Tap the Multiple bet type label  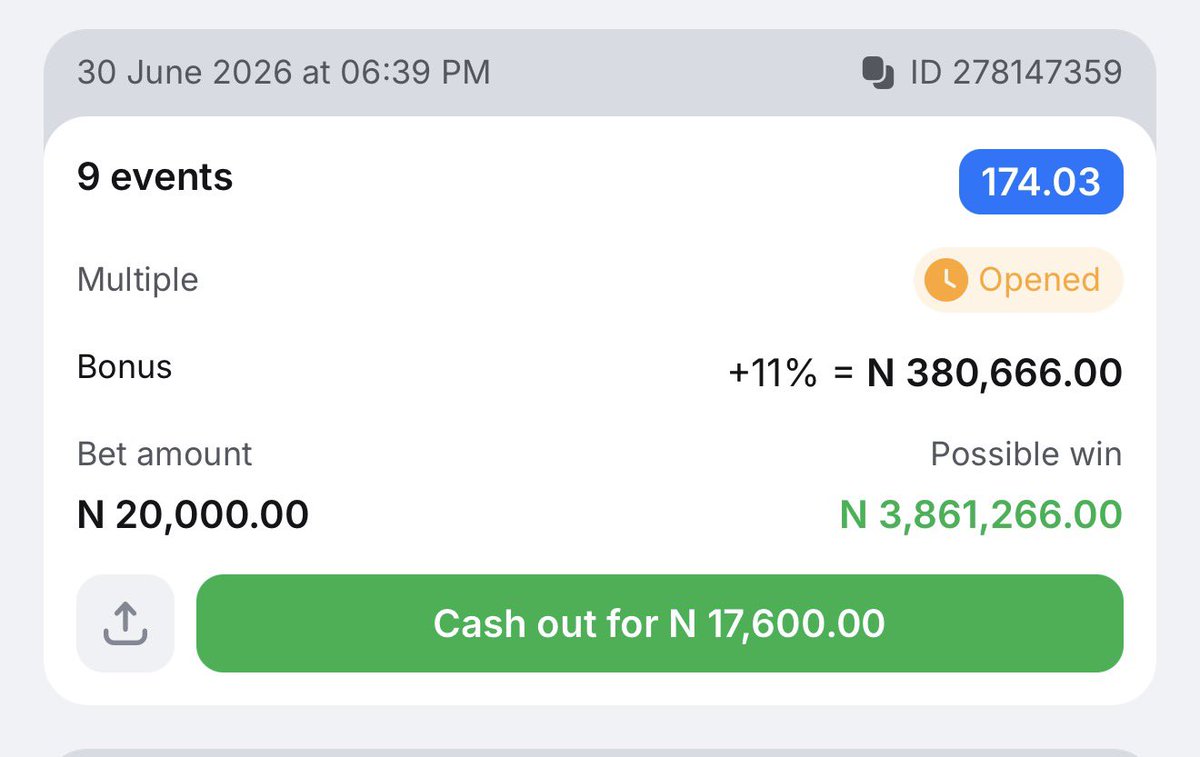click(x=138, y=280)
